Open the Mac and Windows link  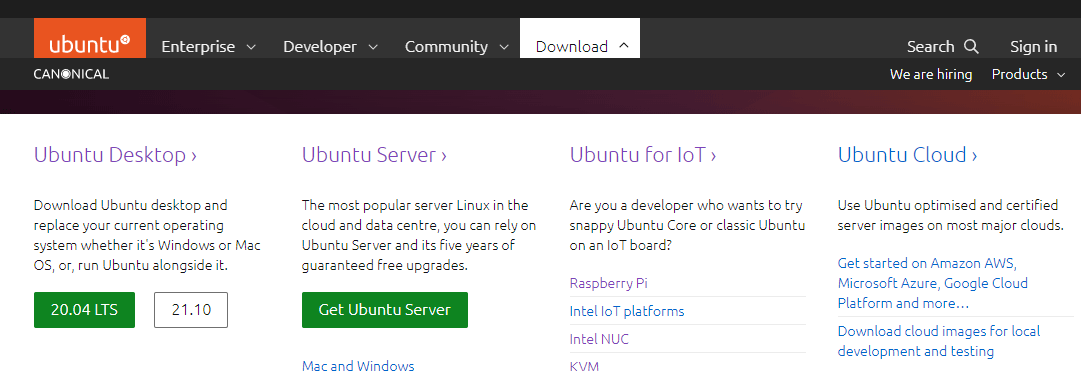(358, 365)
